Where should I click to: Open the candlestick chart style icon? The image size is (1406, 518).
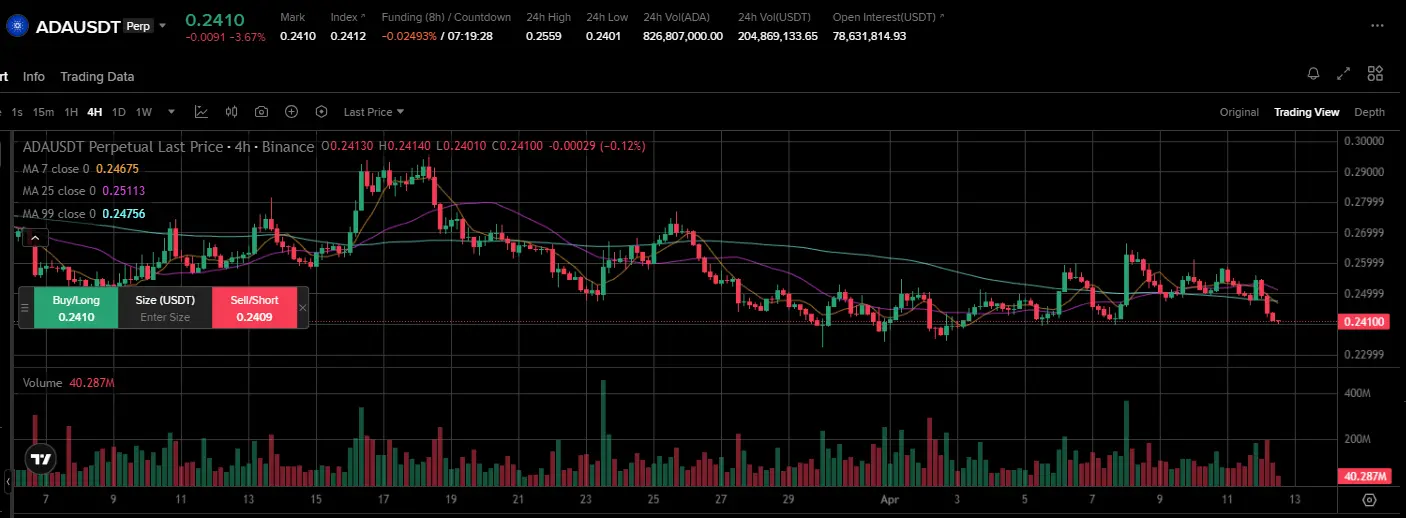(x=231, y=112)
